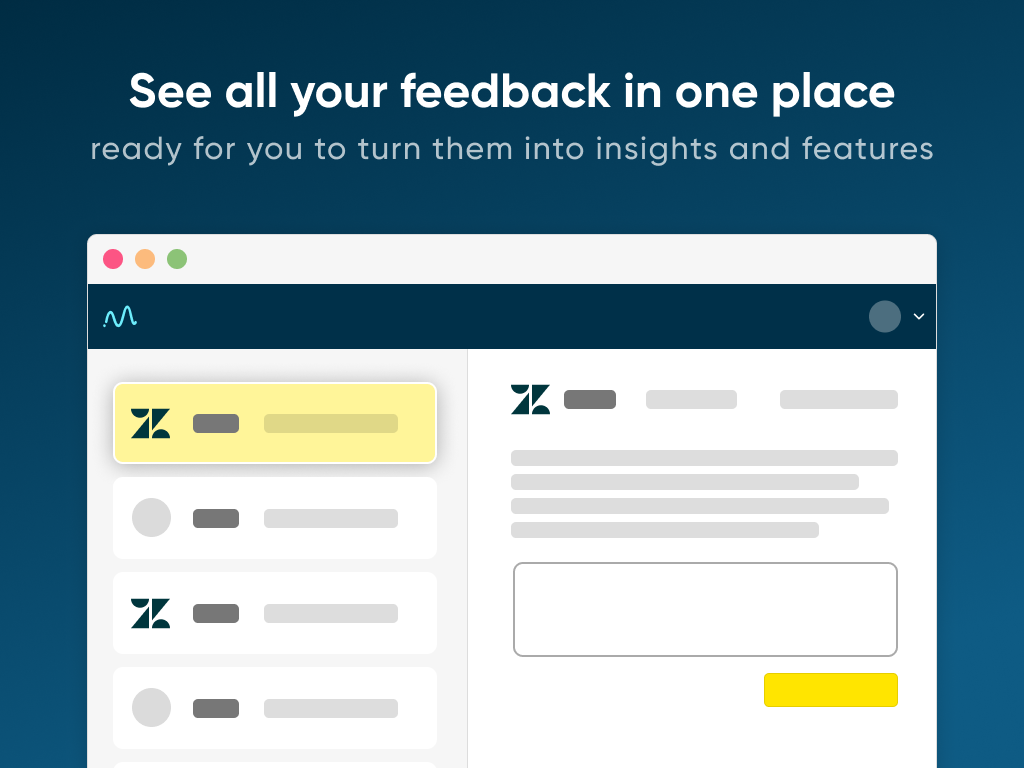Click Zendesk logo in the detail panel header
The width and height of the screenshot is (1024, 768).
pyautogui.click(x=530, y=400)
